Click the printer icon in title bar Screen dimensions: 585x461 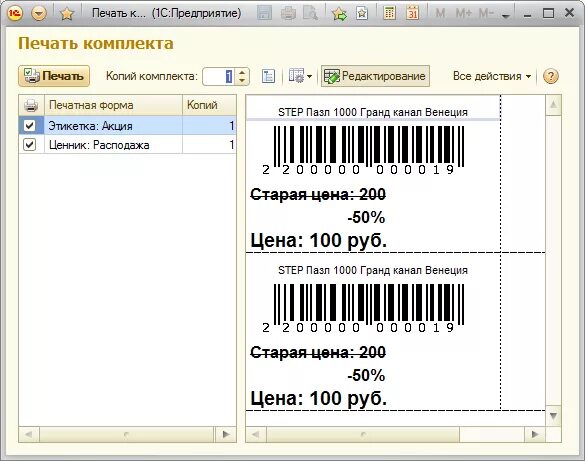pos(288,13)
